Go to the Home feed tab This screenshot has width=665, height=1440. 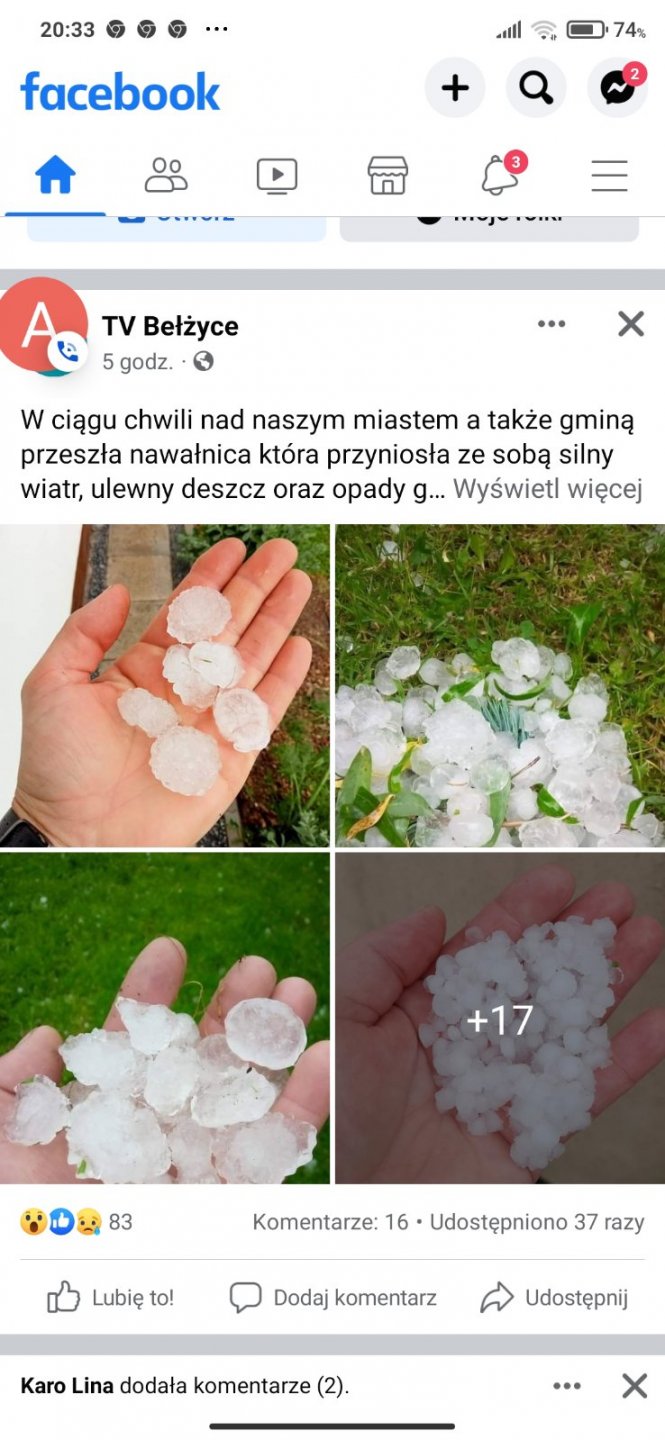55,176
